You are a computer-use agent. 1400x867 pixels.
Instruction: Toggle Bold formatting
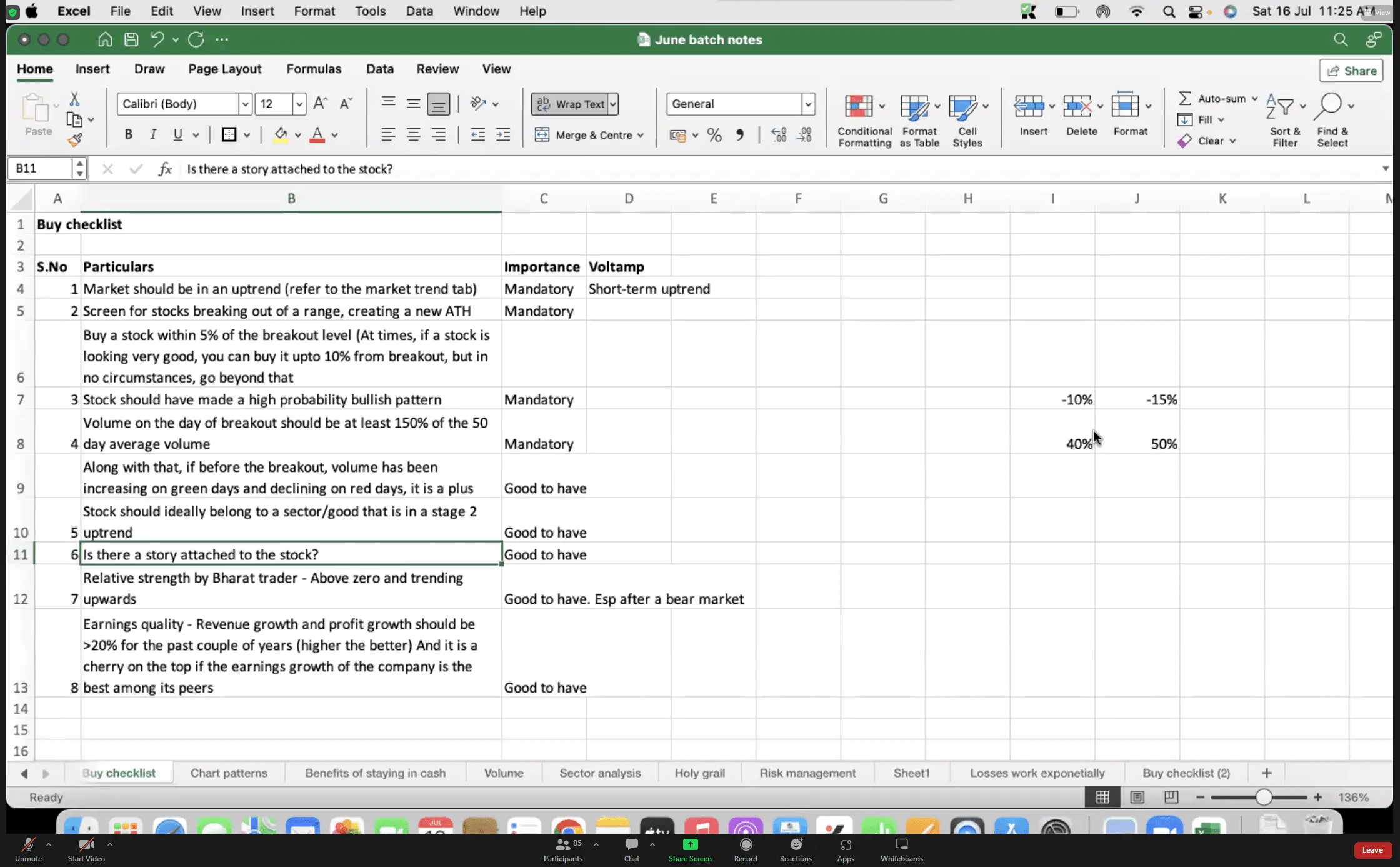128,134
